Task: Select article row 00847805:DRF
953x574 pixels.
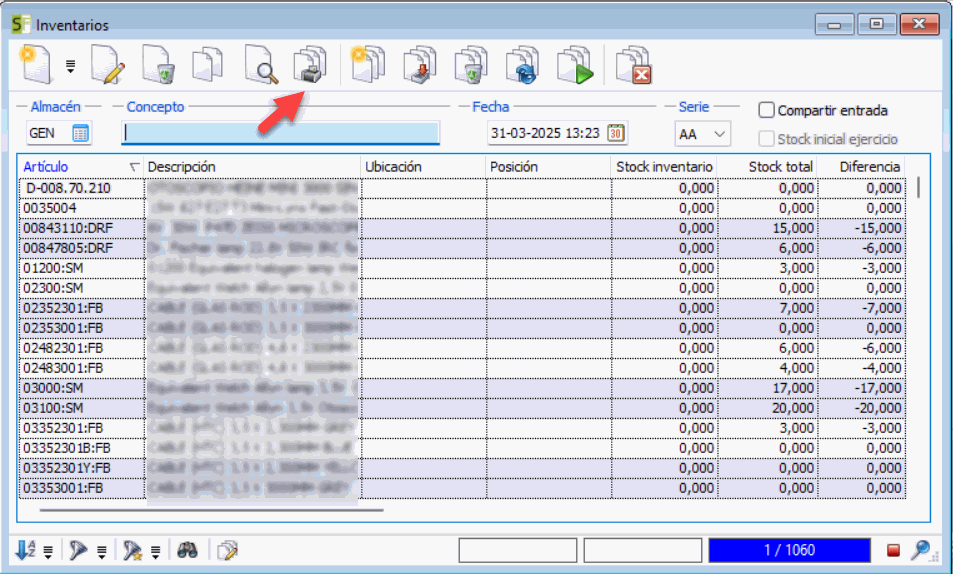Action: coord(462,249)
